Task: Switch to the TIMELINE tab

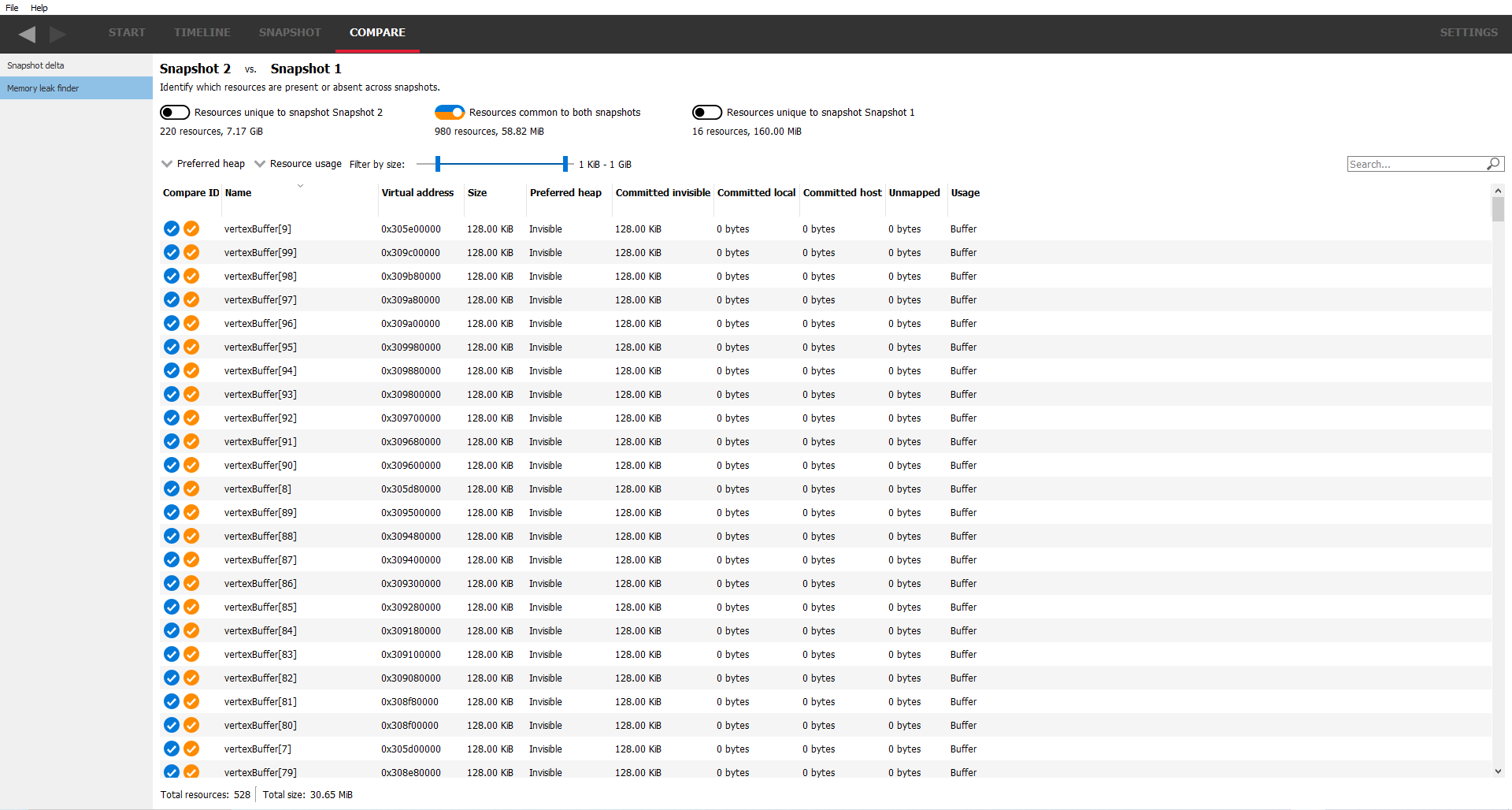Action: click(202, 32)
